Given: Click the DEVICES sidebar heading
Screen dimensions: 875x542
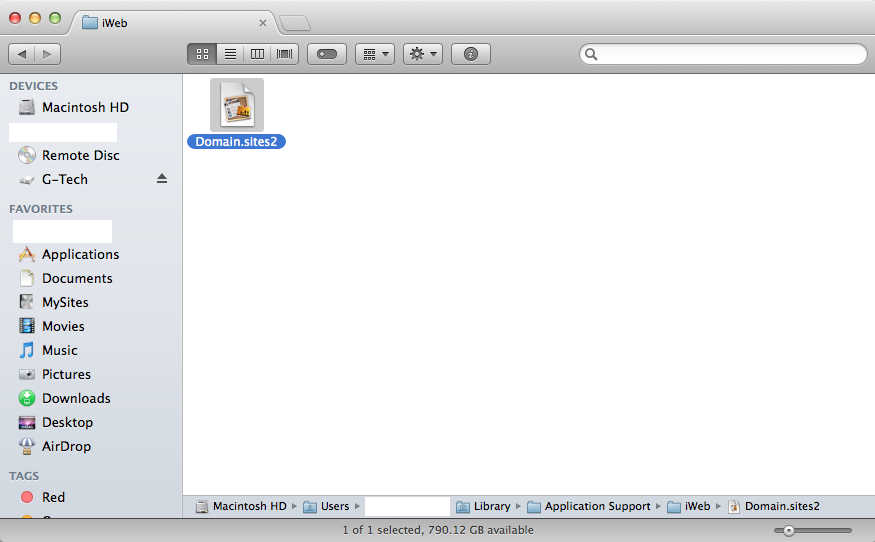Looking at the screenshot, I should [x=33, y=86].
